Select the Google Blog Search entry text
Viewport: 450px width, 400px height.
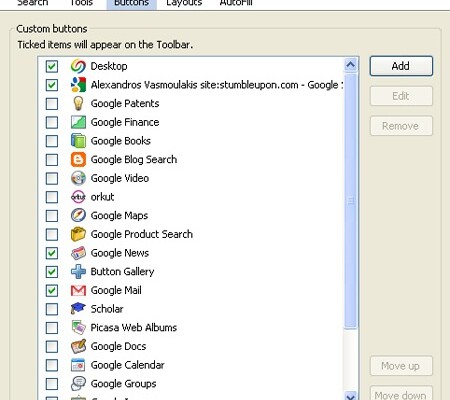(134, 160)
